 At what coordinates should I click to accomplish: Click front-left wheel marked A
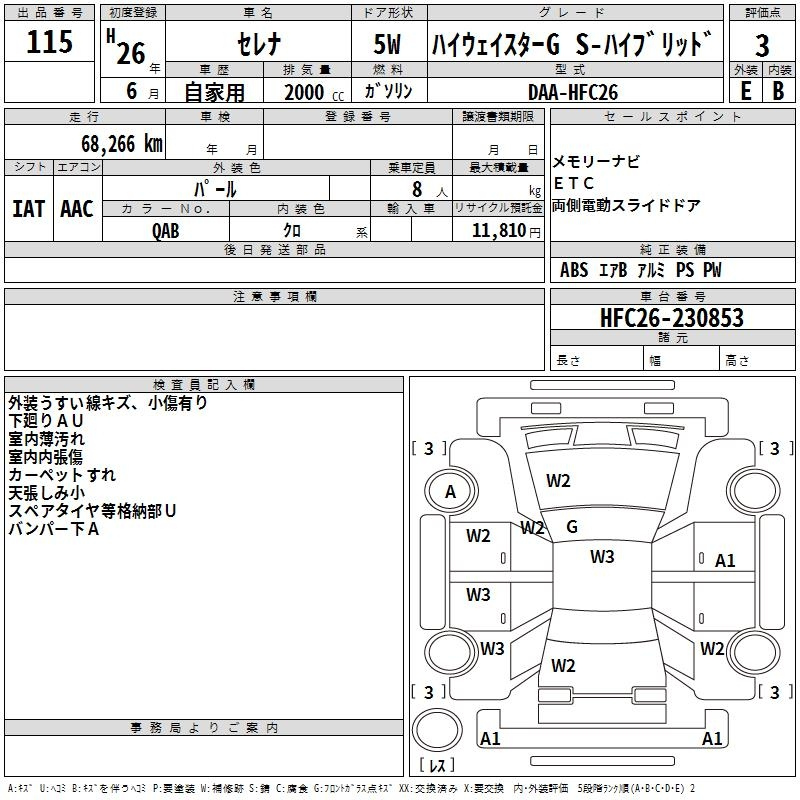451,491
